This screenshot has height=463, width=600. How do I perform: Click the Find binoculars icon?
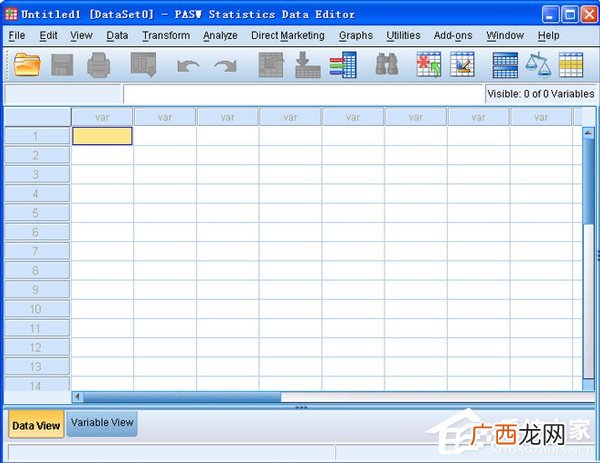[387, 64]
